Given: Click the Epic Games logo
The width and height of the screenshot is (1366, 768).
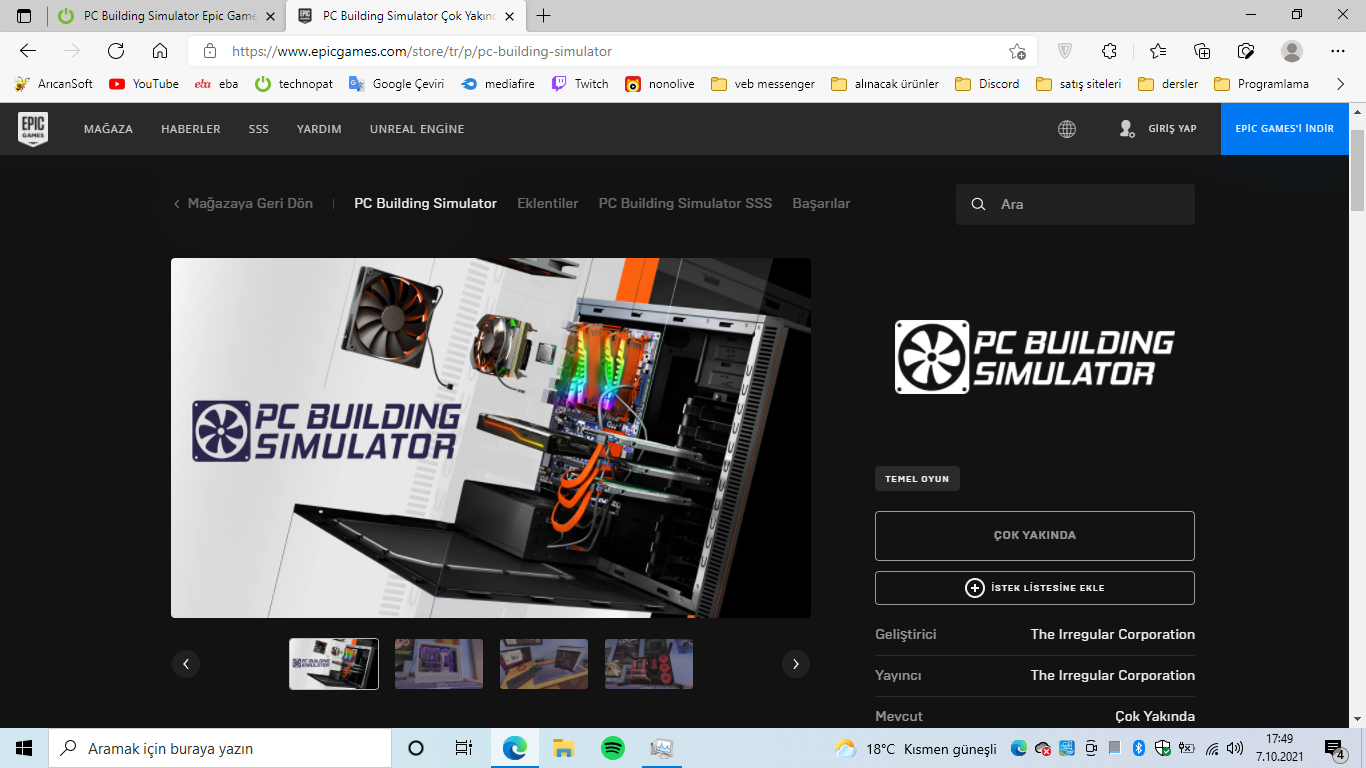Looking at the screenshot, I should [x=33, y=129].
